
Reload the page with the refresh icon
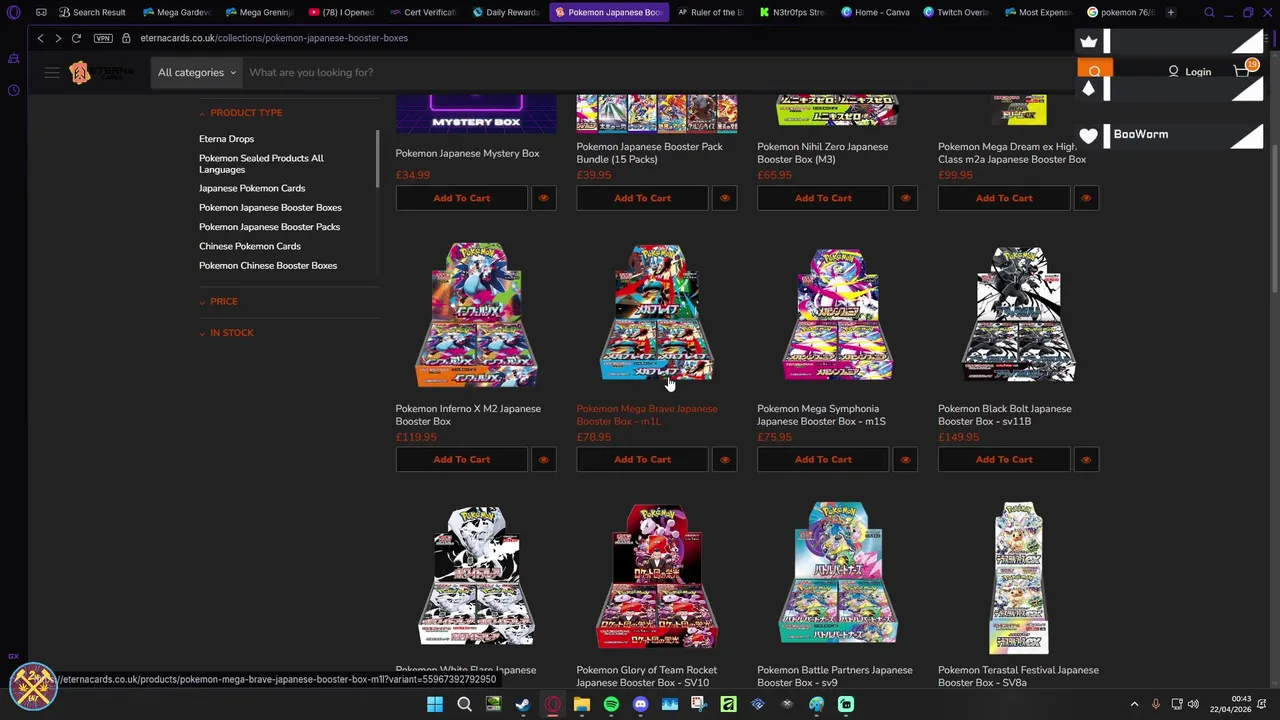(x=76, y=38)
